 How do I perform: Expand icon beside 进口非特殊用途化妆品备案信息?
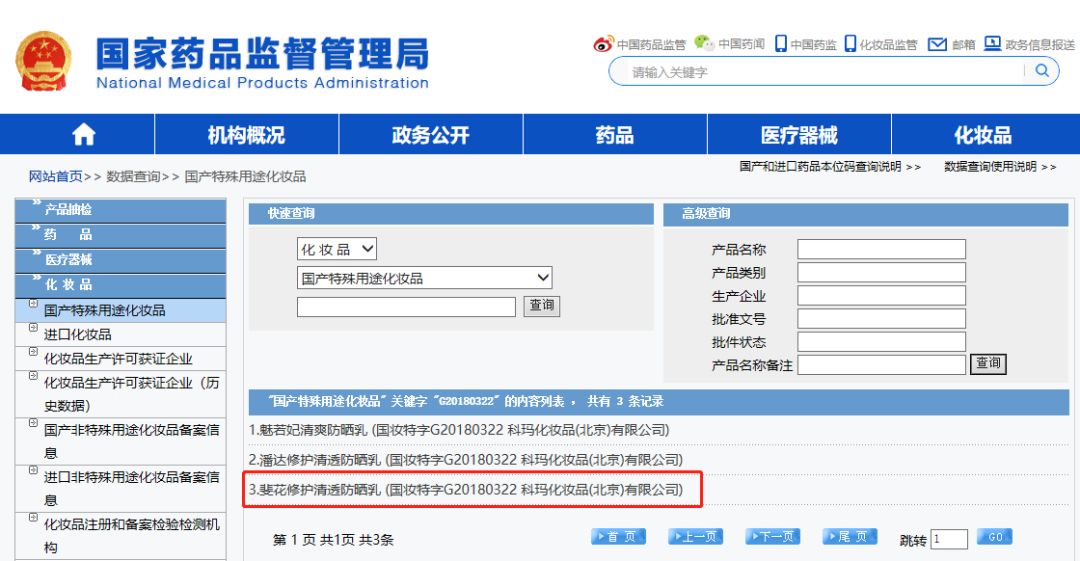coord(33,471)
